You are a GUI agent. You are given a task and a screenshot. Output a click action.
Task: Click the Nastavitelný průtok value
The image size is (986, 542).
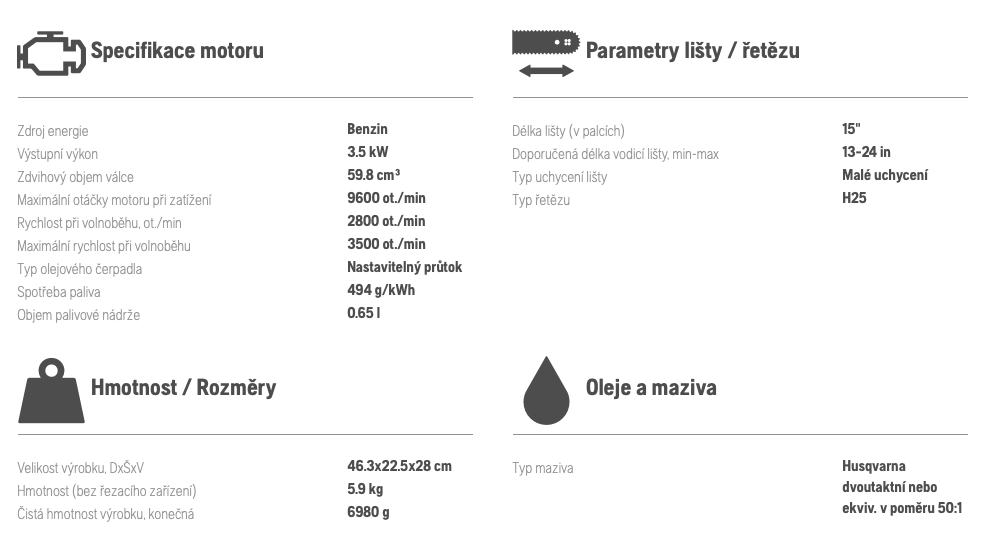(x=404, y=267)
